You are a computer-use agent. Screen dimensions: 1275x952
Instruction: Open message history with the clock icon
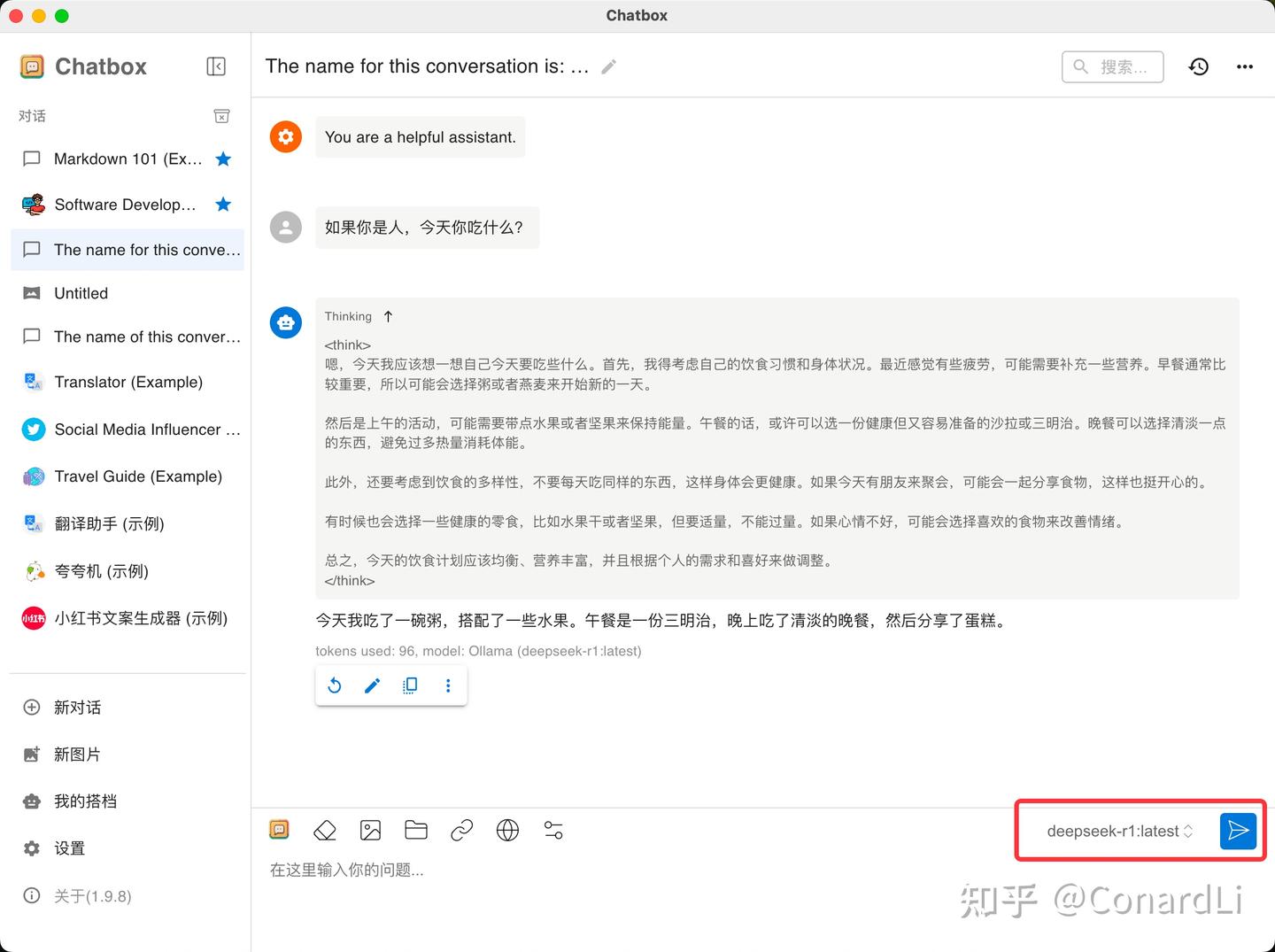(x=1198, y=66)
